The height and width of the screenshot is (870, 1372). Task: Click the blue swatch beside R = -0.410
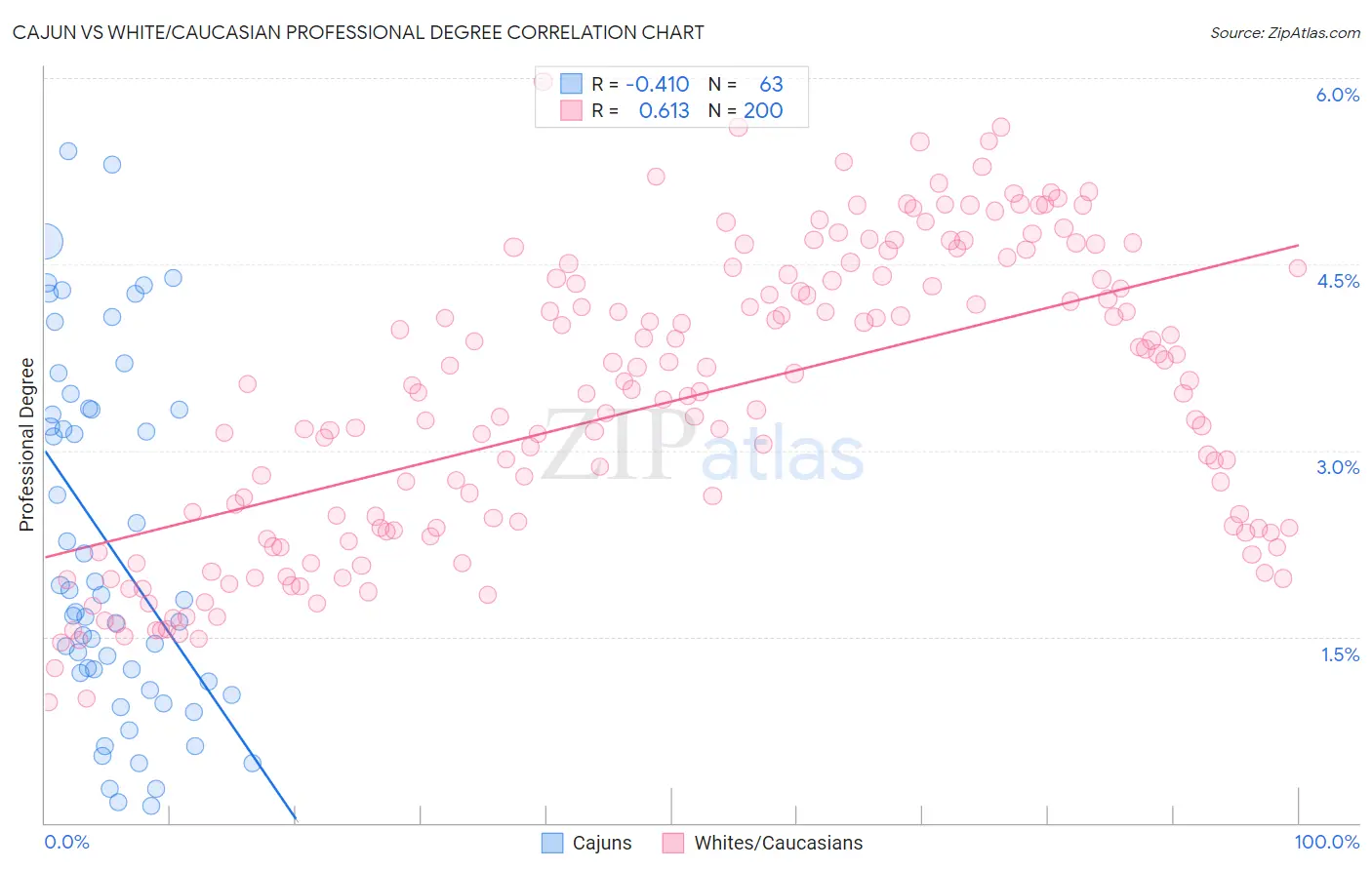coord(571,84)
